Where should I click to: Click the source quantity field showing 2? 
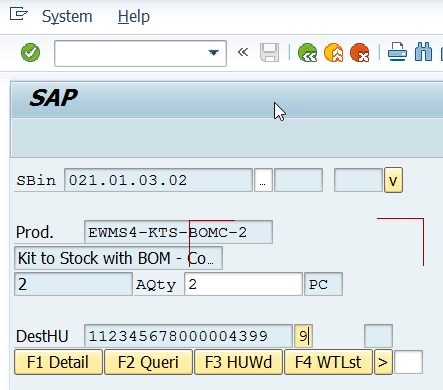(73, 284)
